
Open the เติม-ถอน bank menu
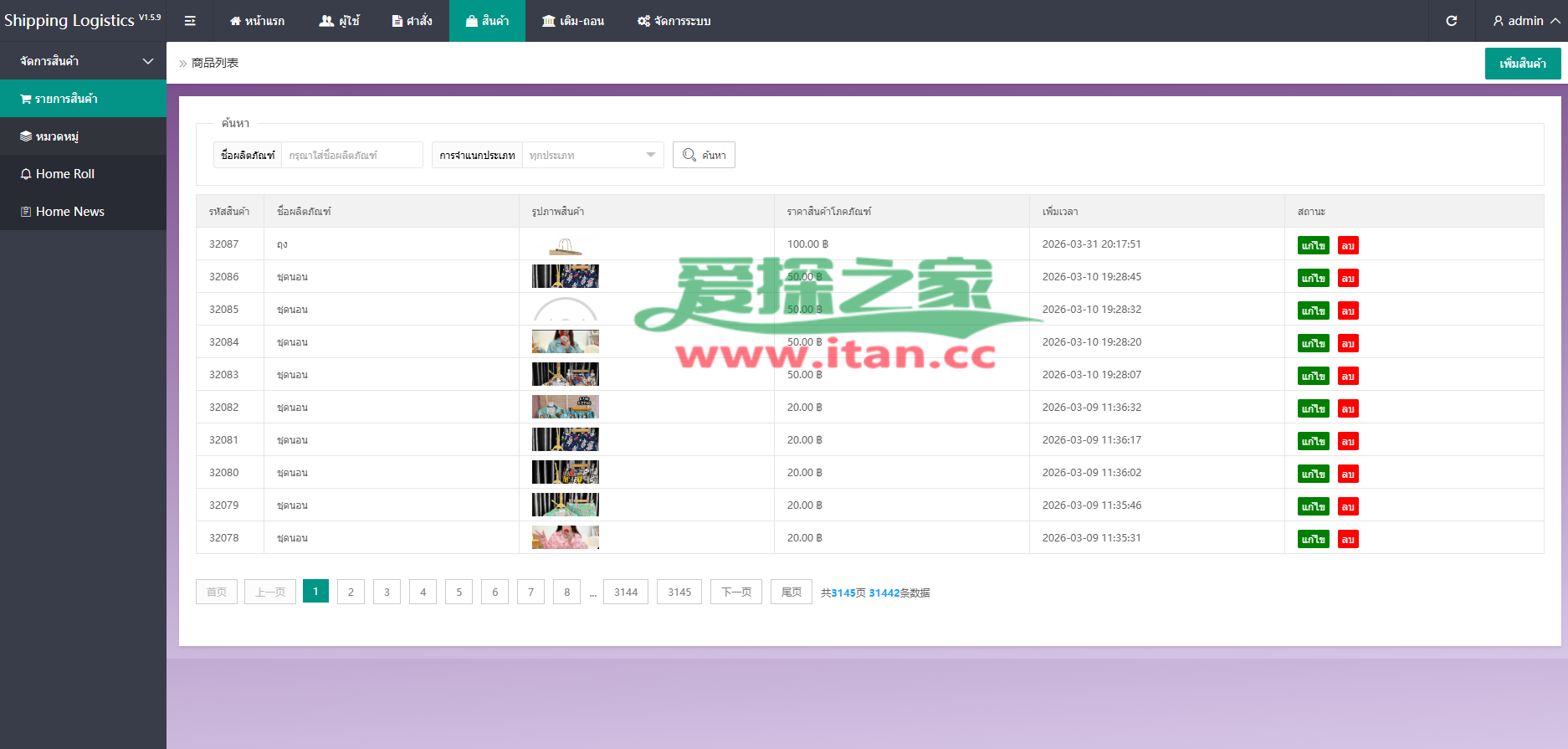573,21
